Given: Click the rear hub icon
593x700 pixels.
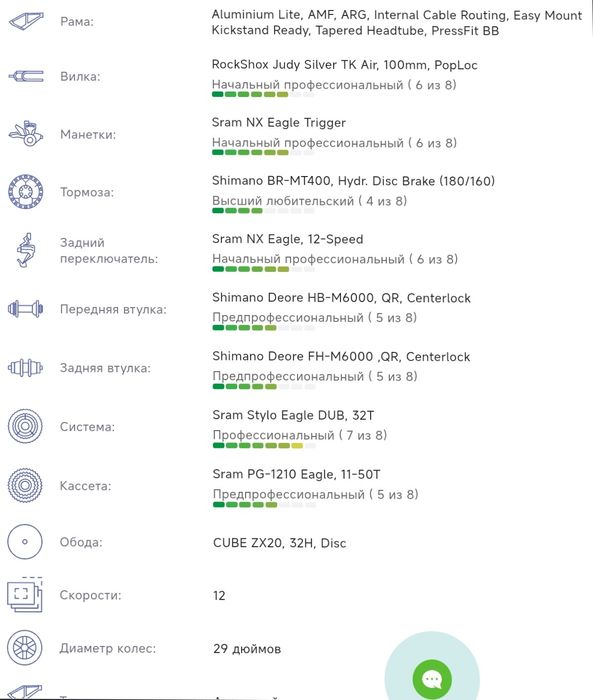Looking at the screenshot, I should coord(25,367).
